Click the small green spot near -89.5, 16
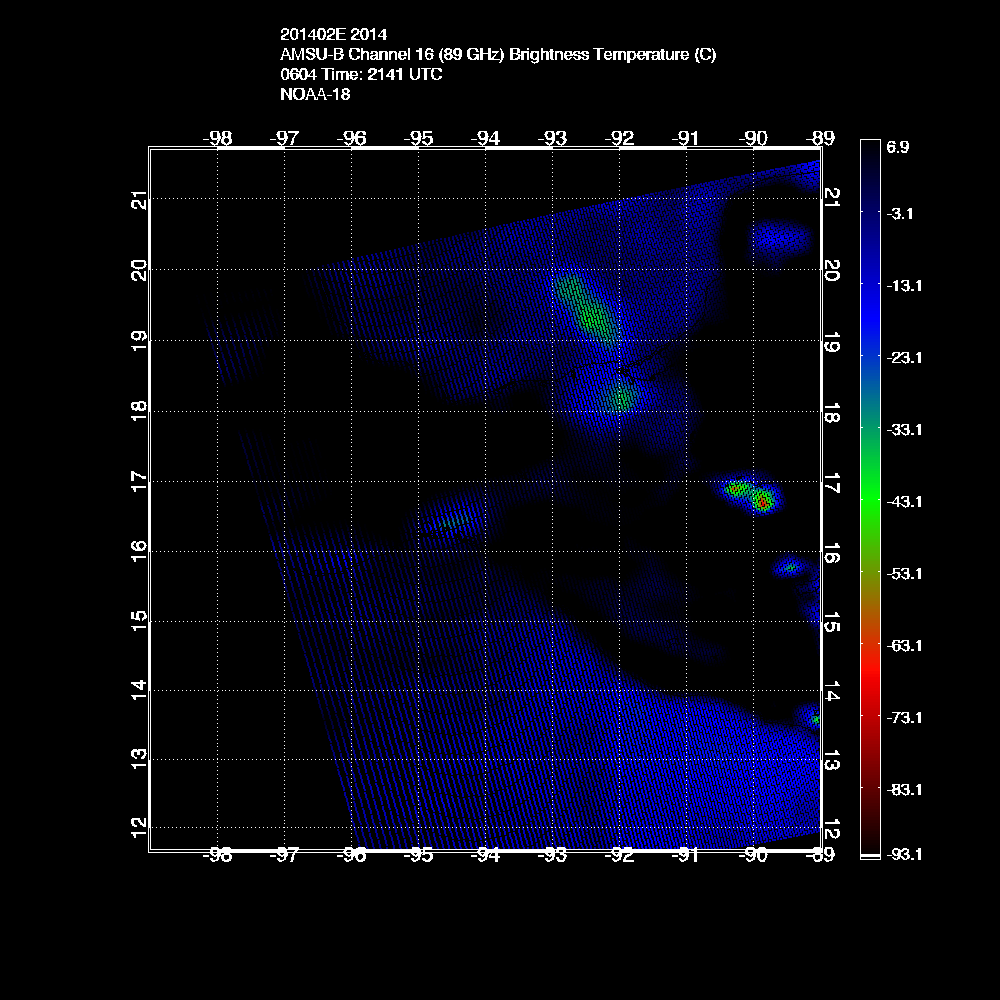The image size is (1000, 1000). click(791, 566)
